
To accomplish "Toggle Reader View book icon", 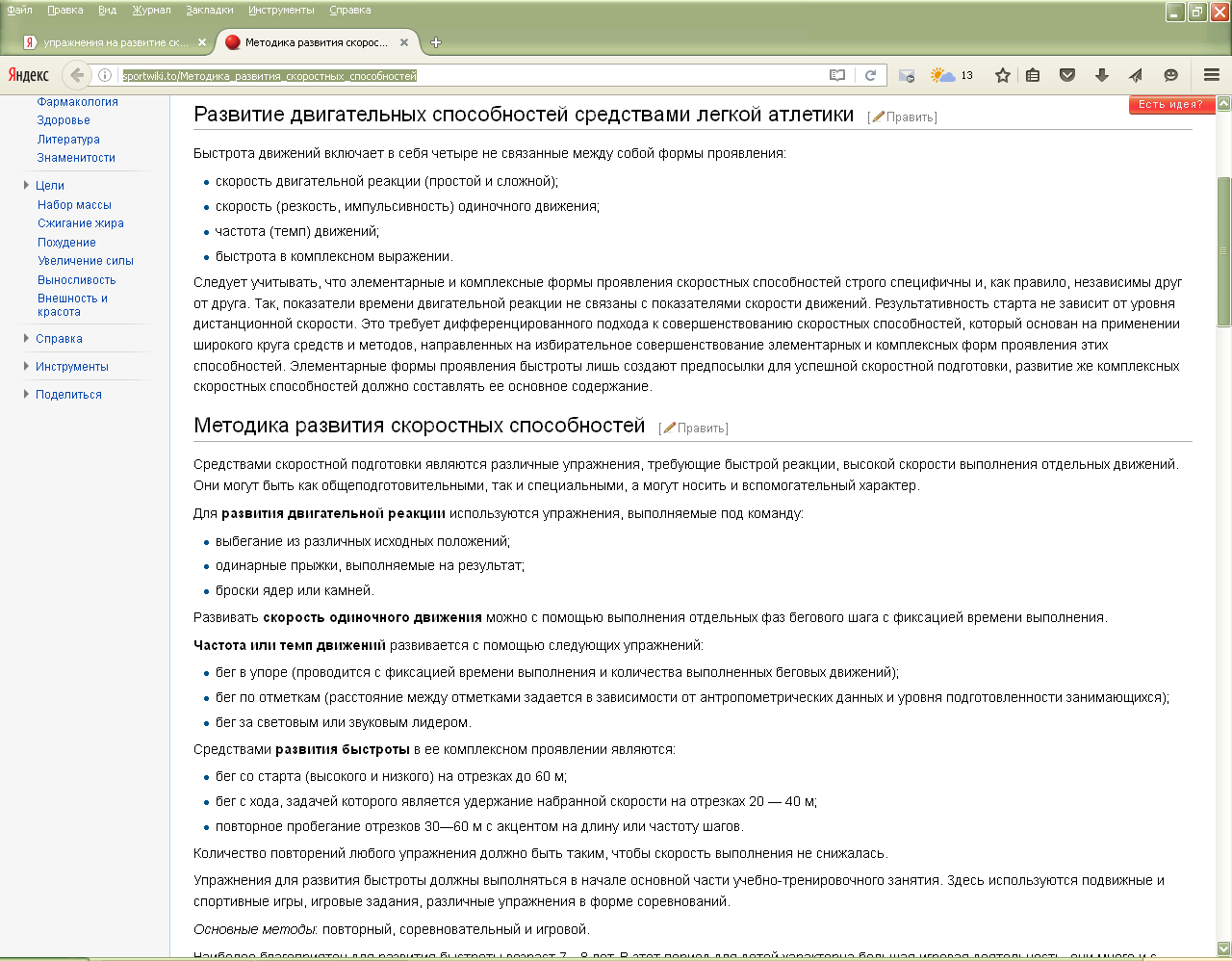I will pyautogui.click(x=837, y=75).
